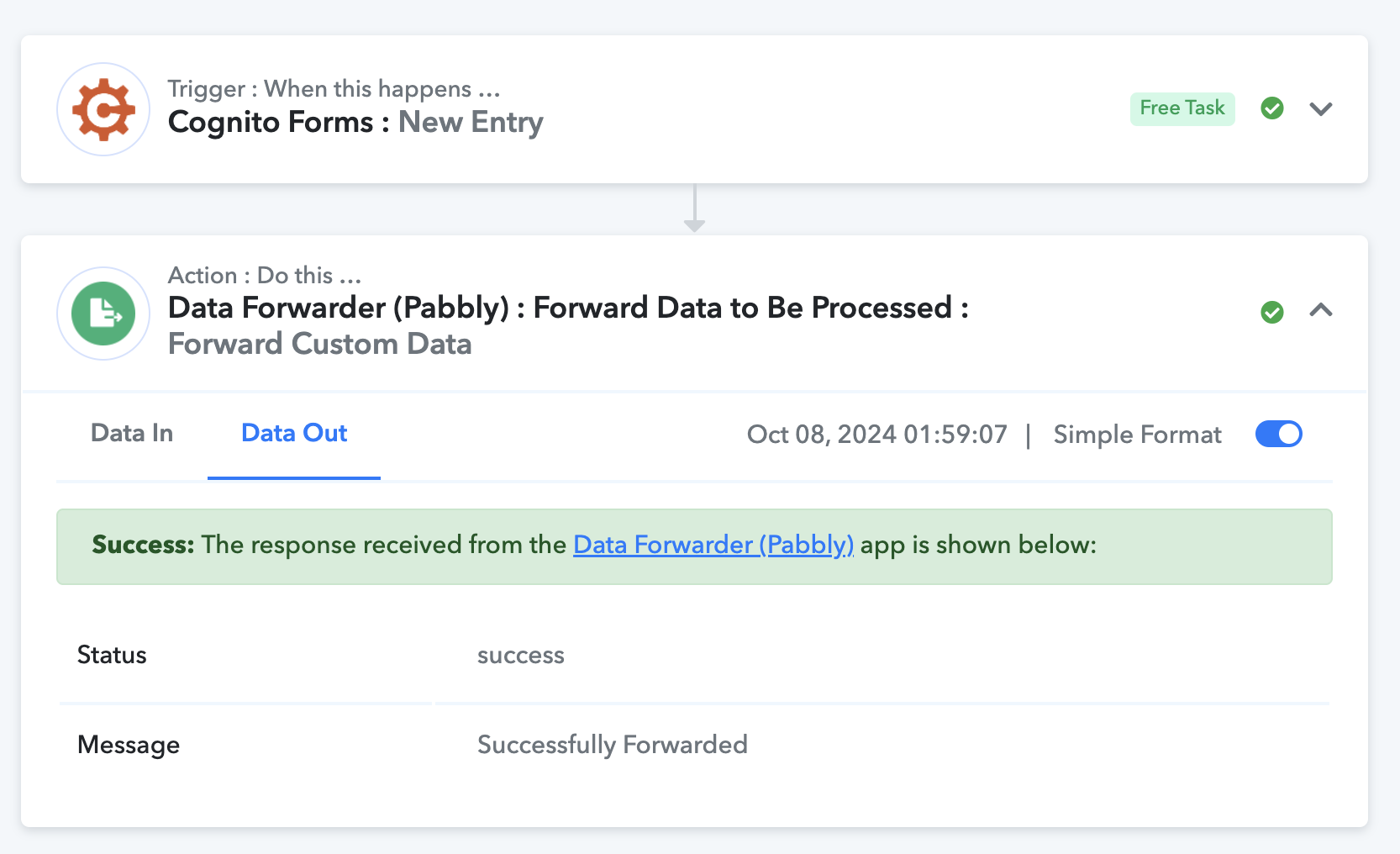Image resolution: width=1400 pixels, height=854 pixels.
Task: Click the green Success response banner
Action: click(694, 546)
